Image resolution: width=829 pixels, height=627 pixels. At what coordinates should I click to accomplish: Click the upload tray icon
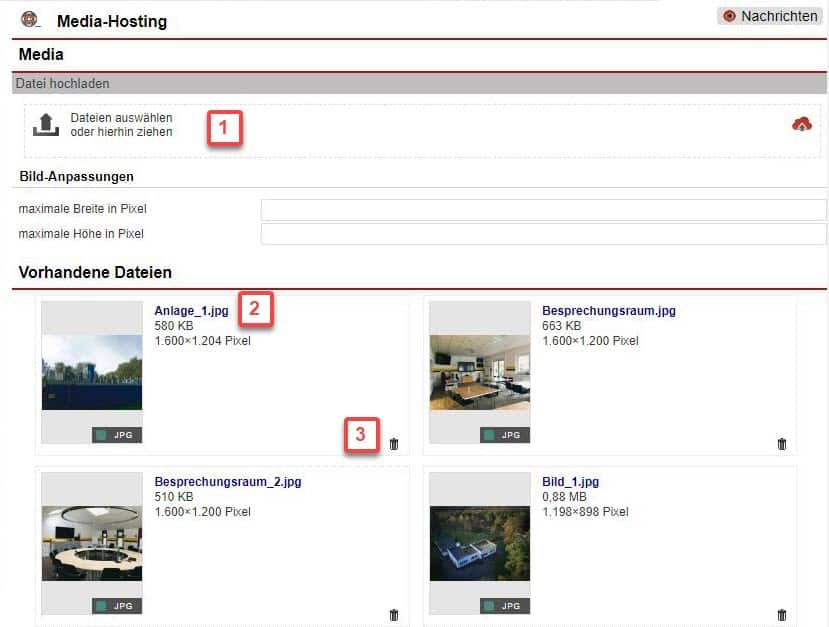(x=46, y=125)
